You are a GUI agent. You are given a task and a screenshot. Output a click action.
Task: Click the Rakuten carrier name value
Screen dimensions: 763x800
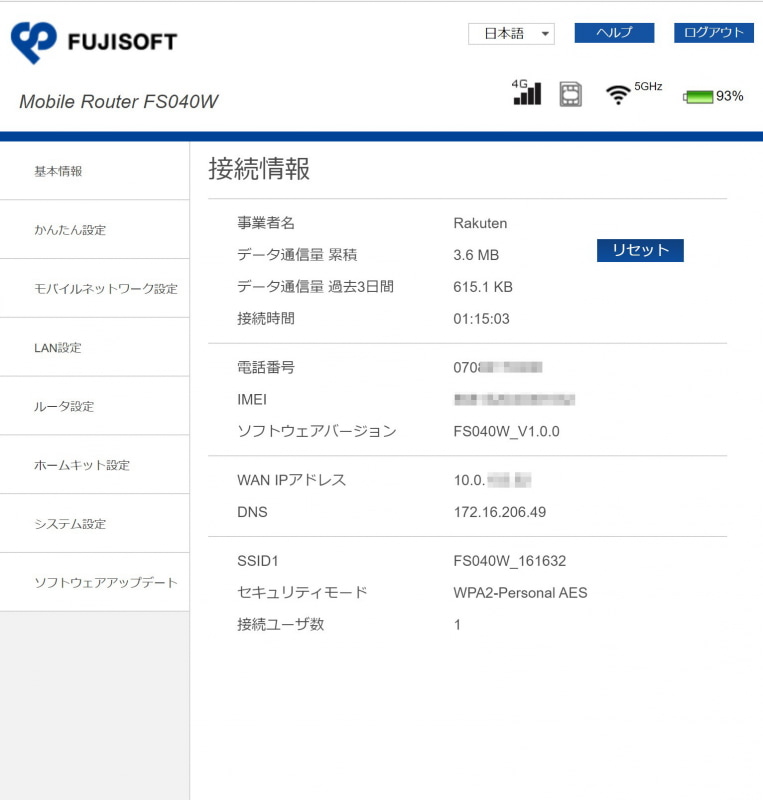pyautogui.click(x=480, y=223)
